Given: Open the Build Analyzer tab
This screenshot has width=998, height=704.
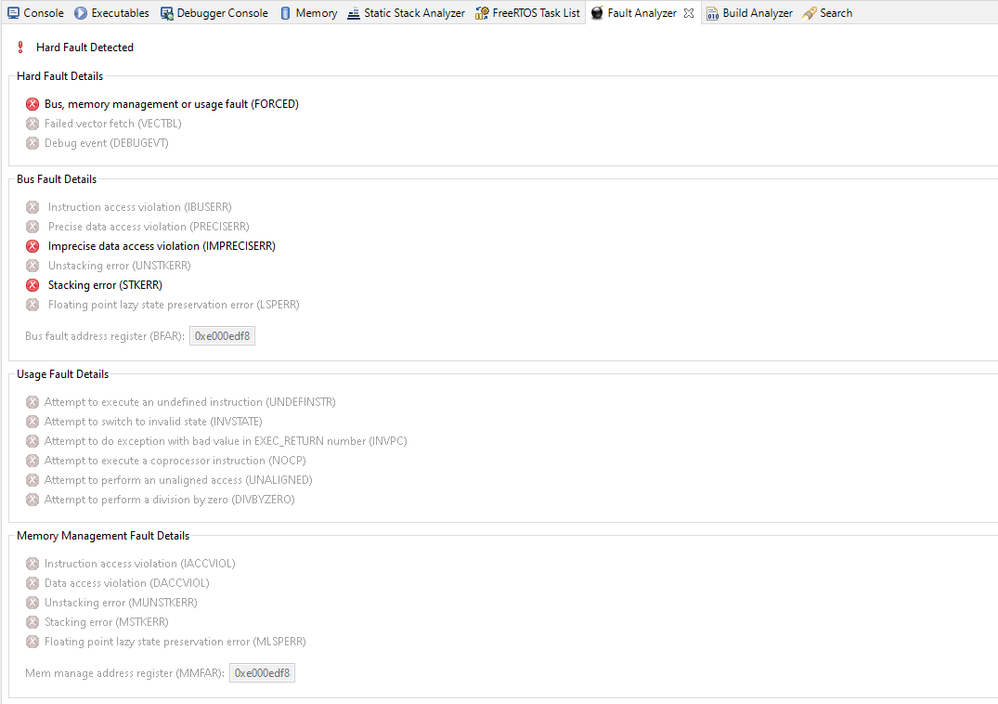Looking at the screenshot, I should pyautogui.click(x=749, y=13).
